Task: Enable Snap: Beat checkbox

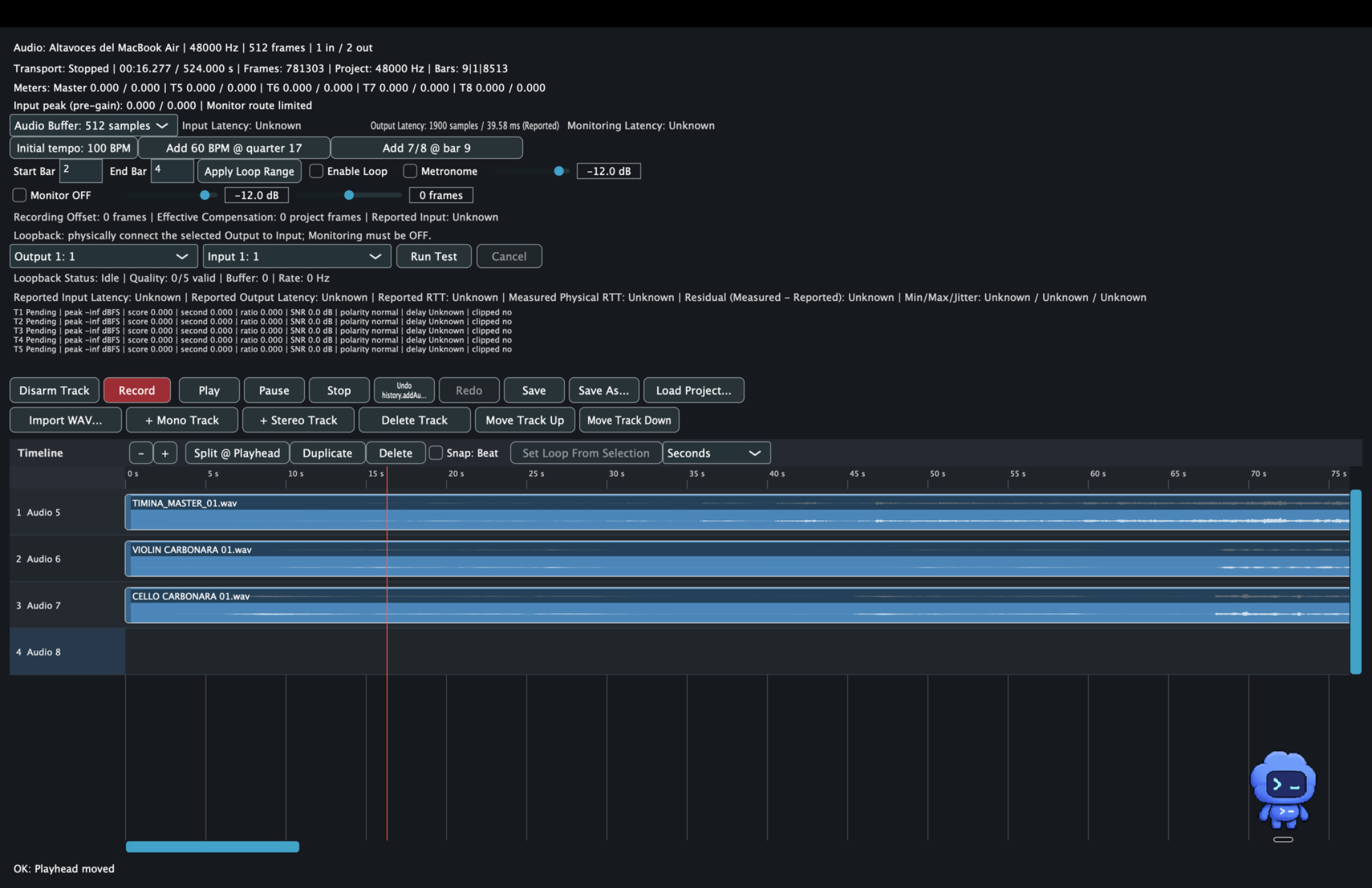Action: click(x=435, y=453)
